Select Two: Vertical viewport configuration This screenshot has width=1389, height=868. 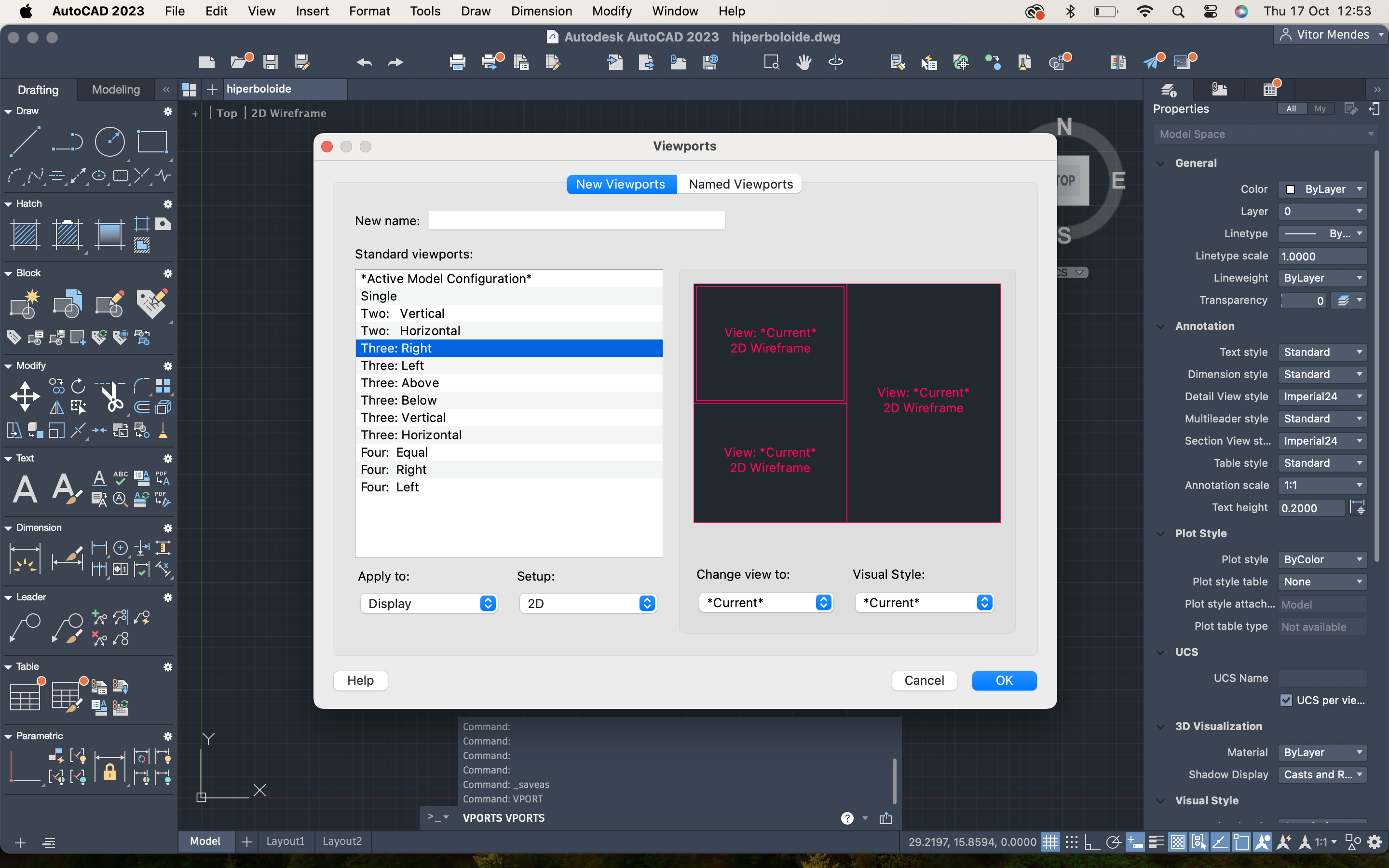pyautogui.click(x=508, y=313)
